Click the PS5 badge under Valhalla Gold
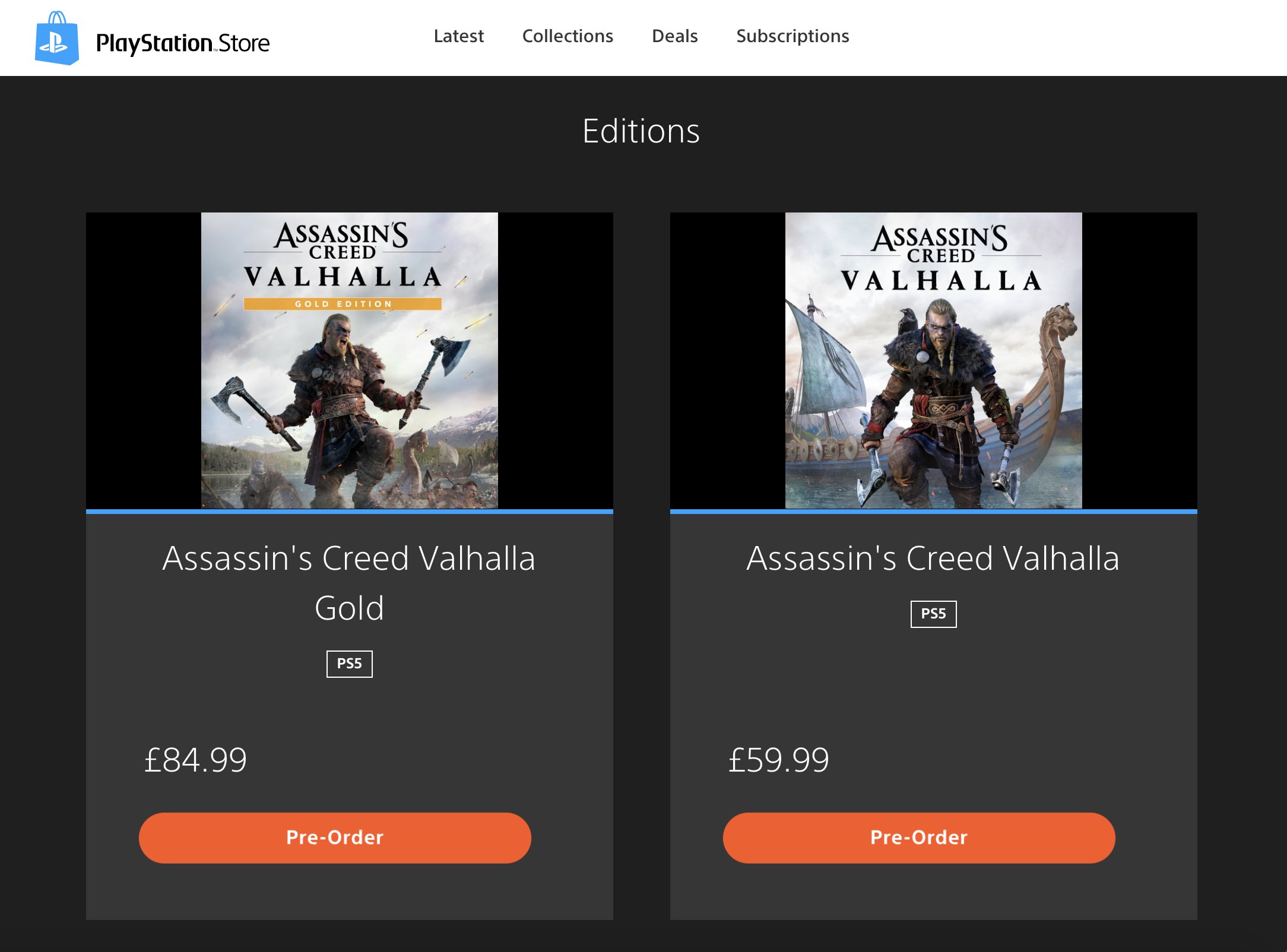This screenshot has width=1287, height=952. tap(349, 664)
